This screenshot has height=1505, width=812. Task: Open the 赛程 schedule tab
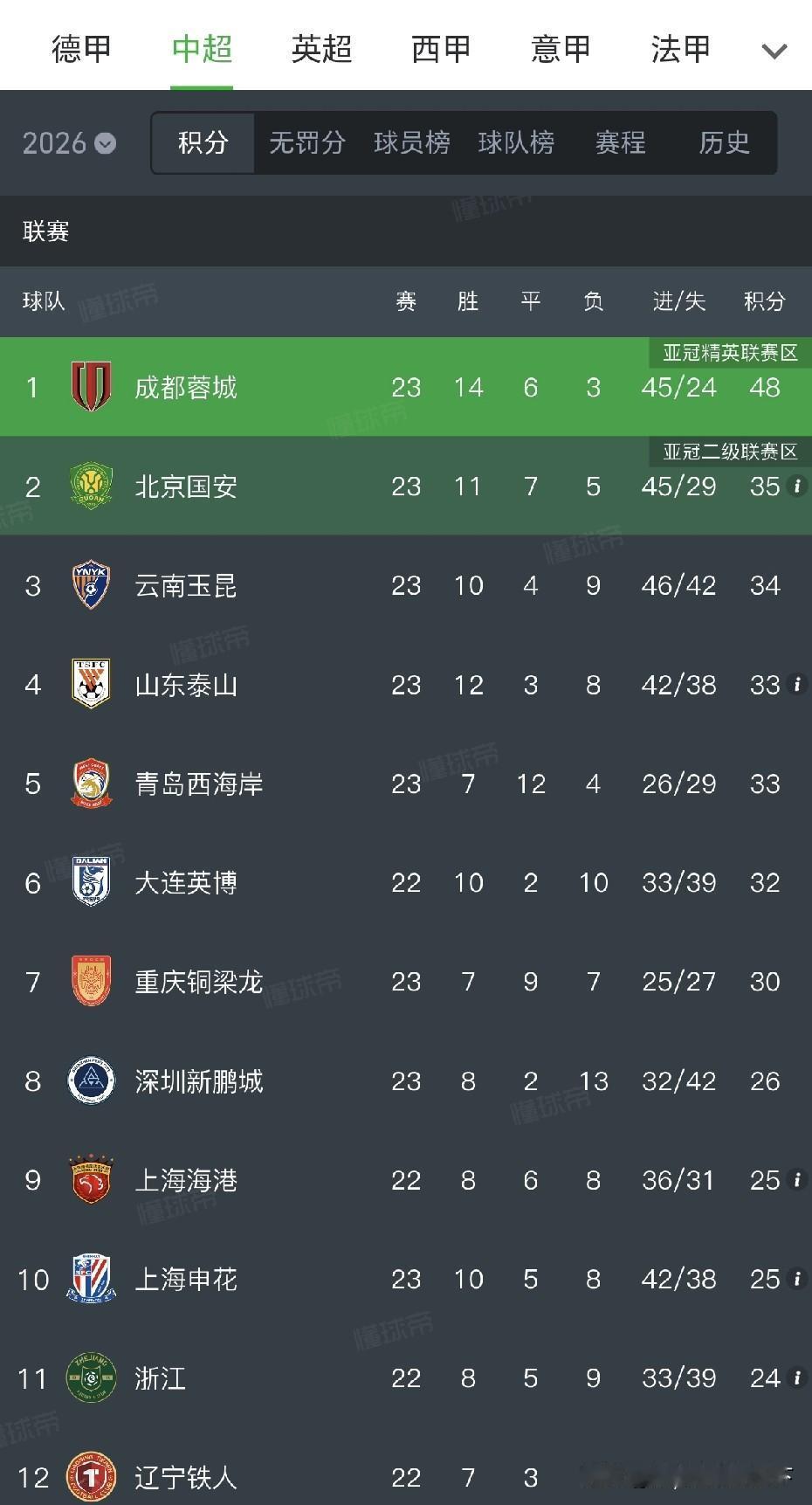click(x=620, y=142)
